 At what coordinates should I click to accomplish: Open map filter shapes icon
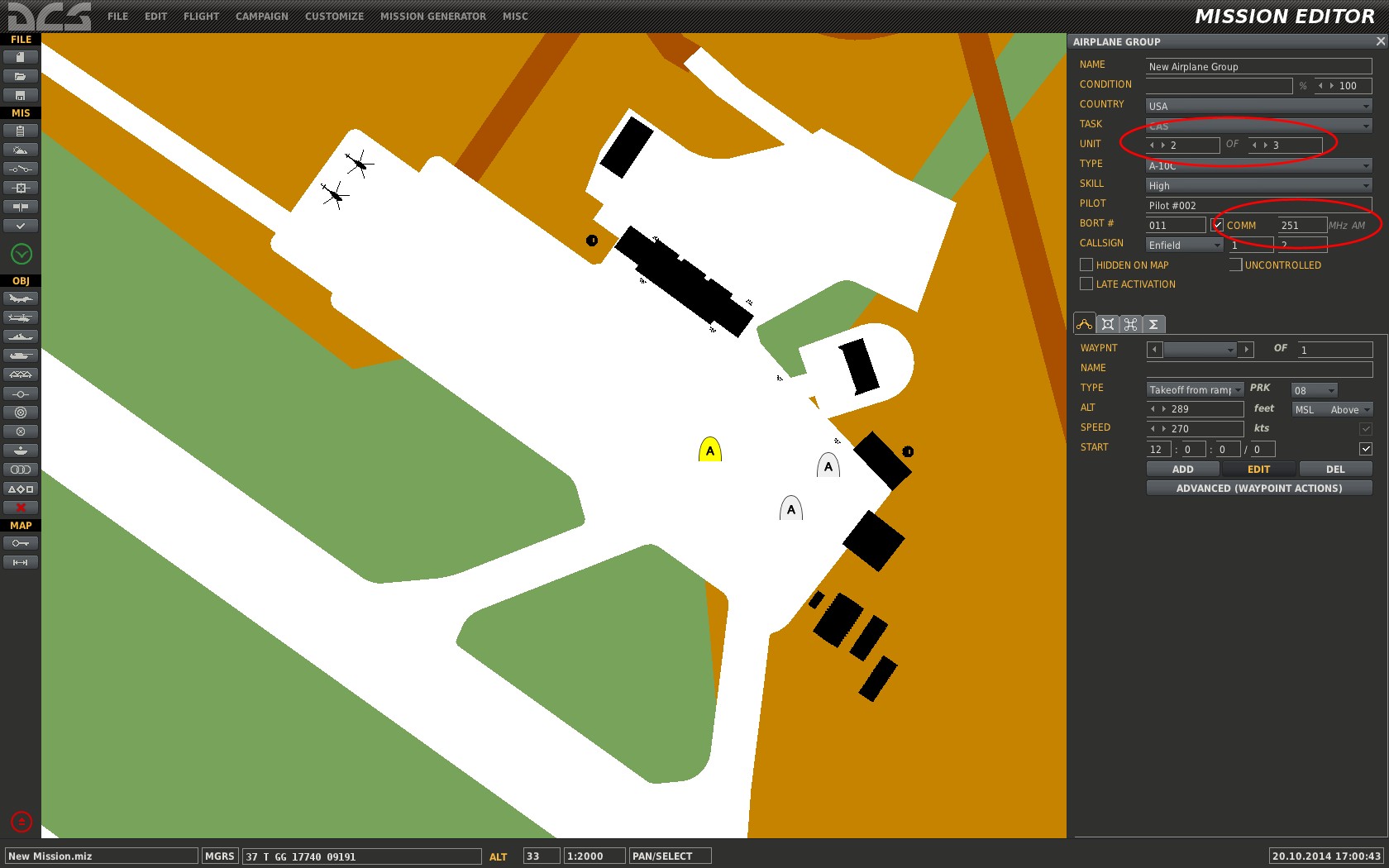pos(21,489)
